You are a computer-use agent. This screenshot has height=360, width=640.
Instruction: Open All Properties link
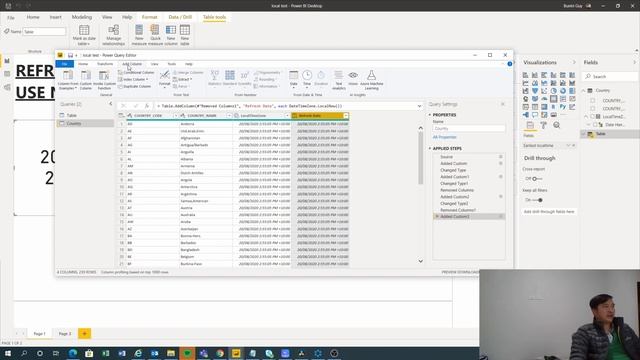[444, 137]
